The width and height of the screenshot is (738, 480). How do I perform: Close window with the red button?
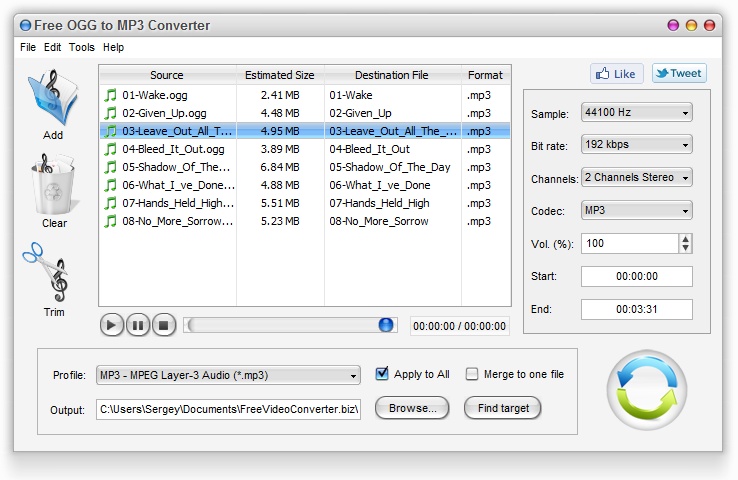[x=709, y=25]
